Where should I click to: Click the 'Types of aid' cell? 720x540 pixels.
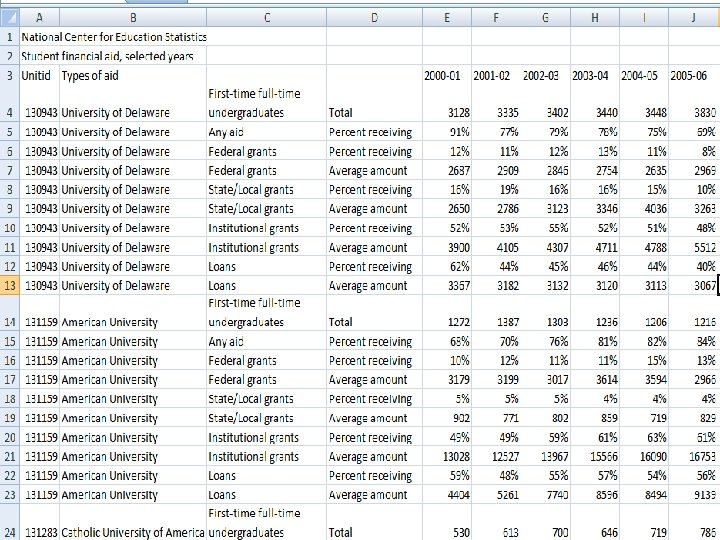pos(90,75)
